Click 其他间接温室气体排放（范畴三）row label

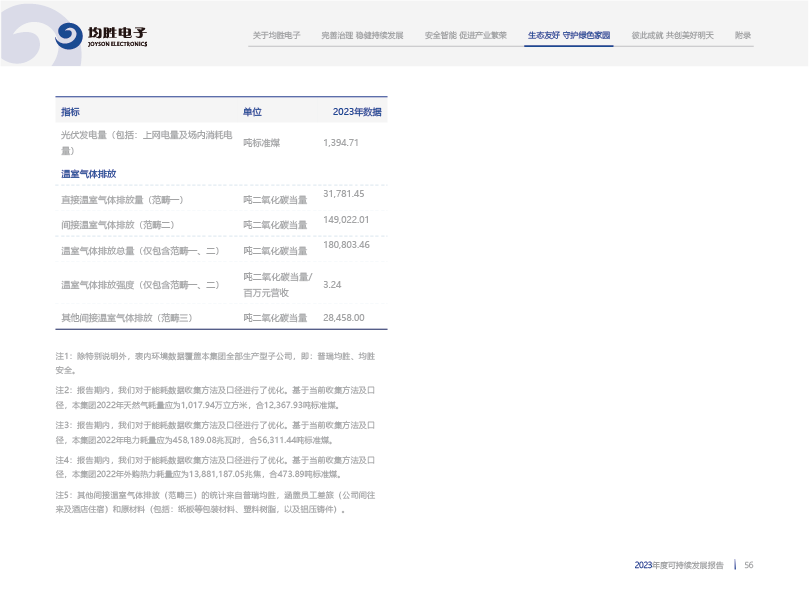click(126, 318)
